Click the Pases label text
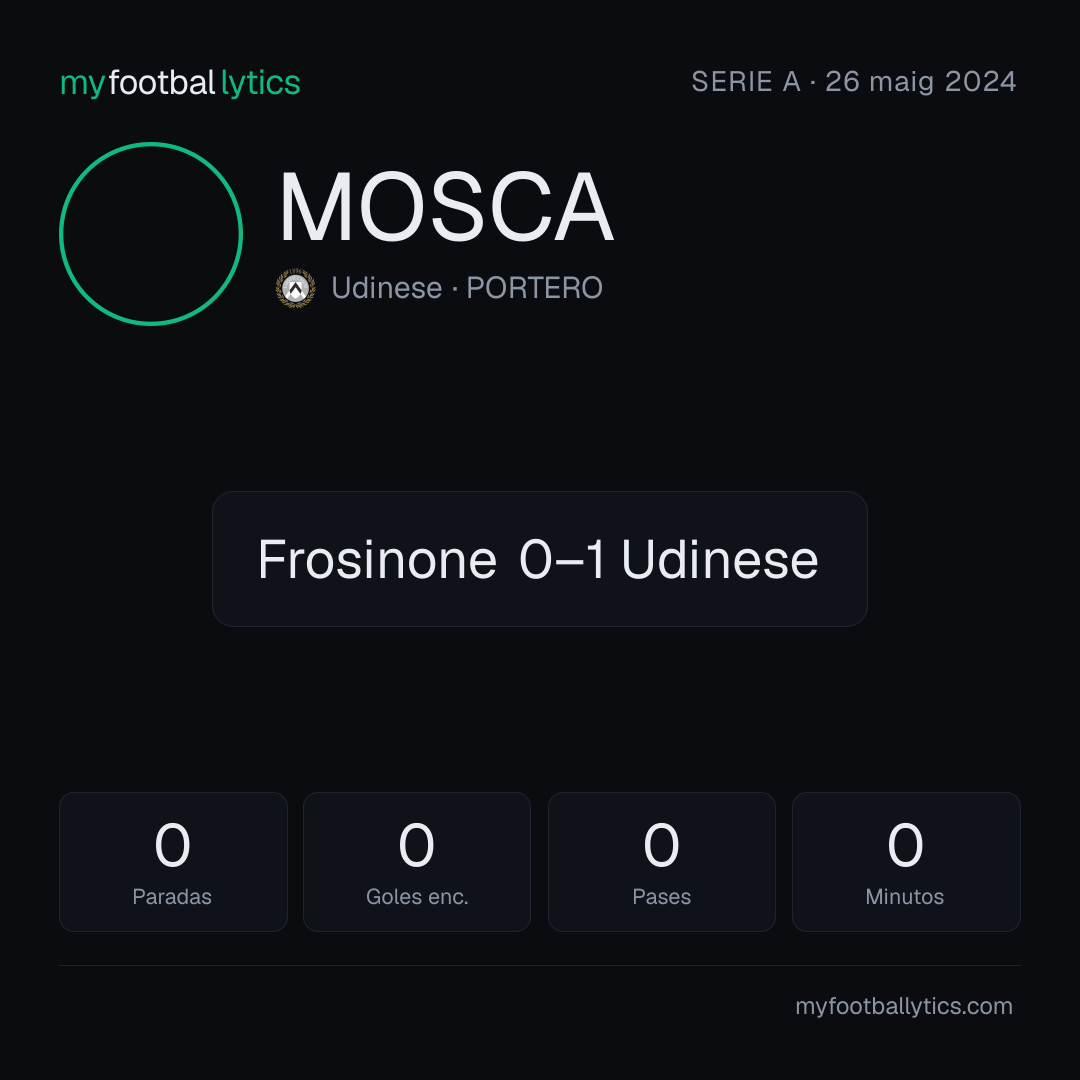1080x1080 pixels. [661, 897]
